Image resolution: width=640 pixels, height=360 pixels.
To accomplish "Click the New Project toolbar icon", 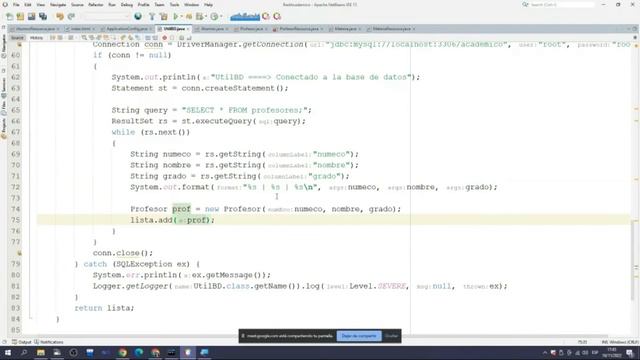I will click(x=20, y=16).
